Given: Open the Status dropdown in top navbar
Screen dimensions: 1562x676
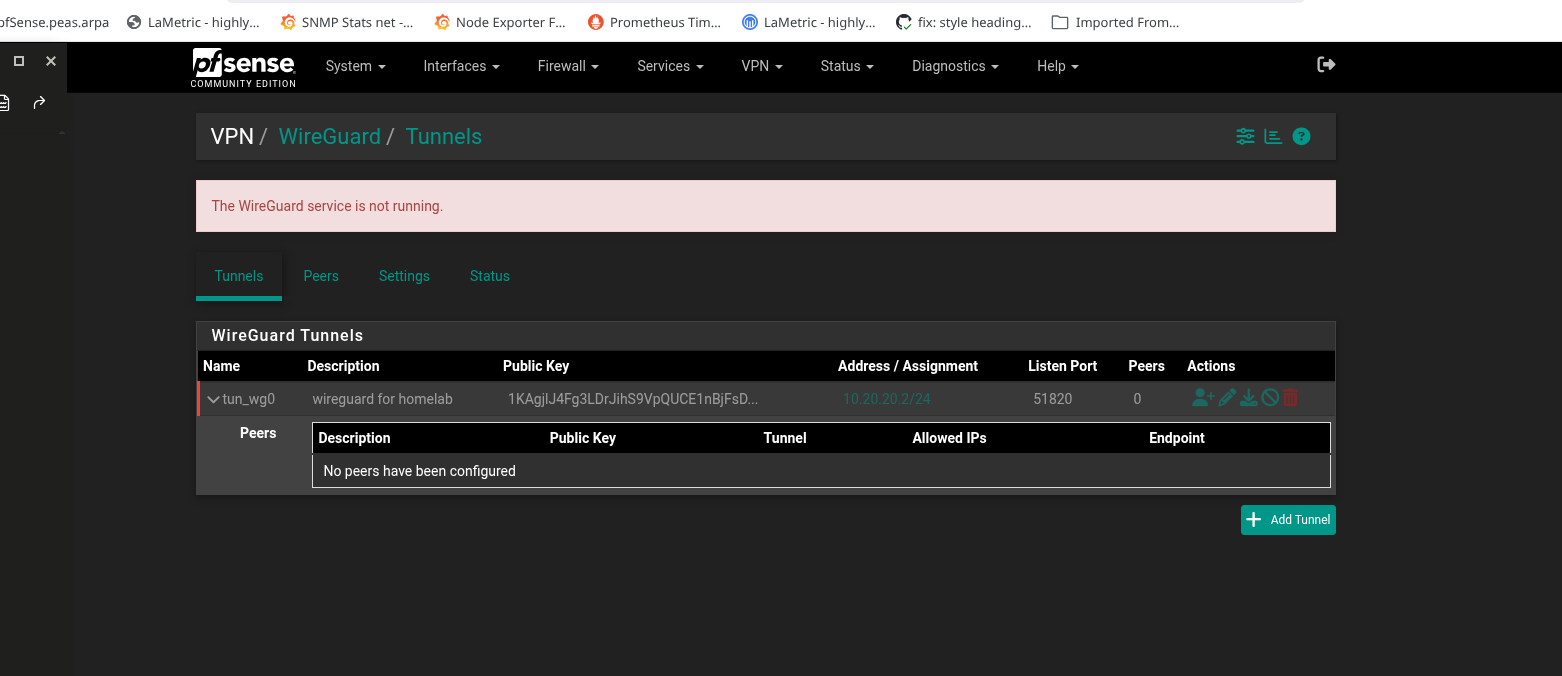Looking at the screenshot, I should point(847,66).
